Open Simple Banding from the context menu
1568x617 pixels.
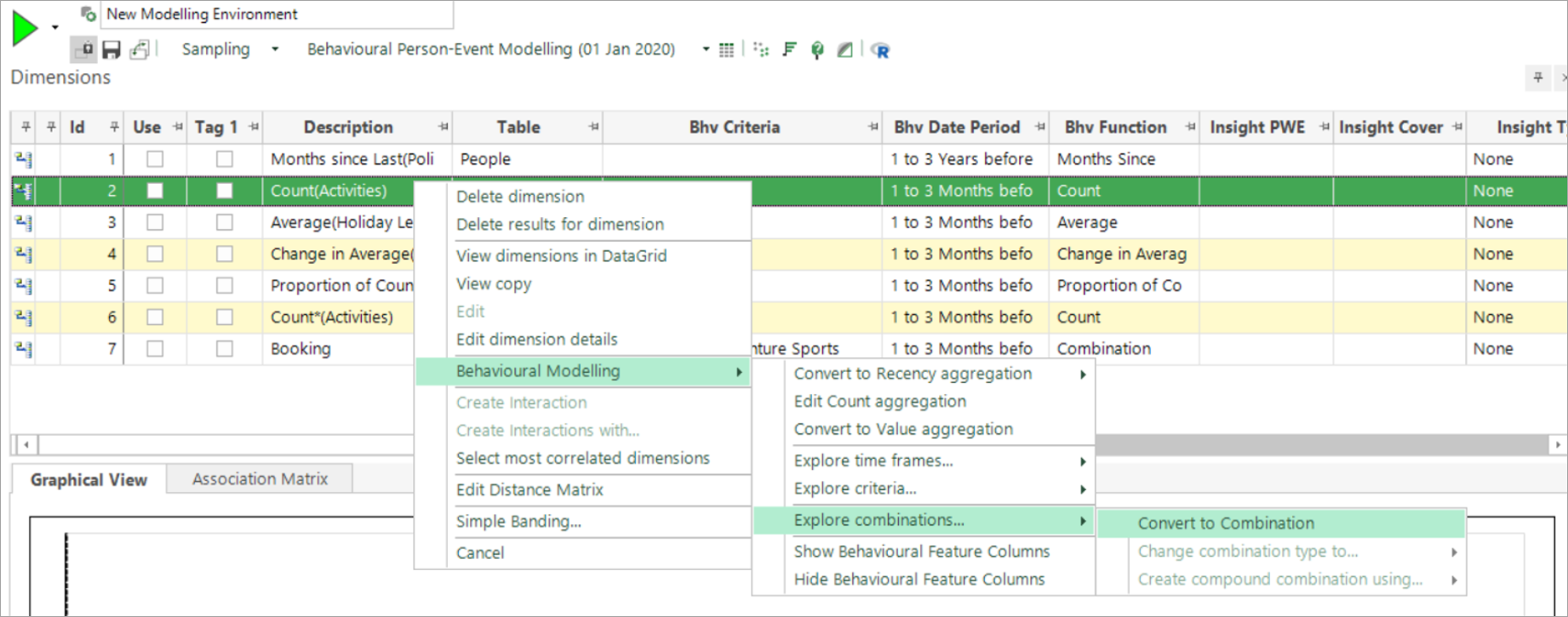518,522
